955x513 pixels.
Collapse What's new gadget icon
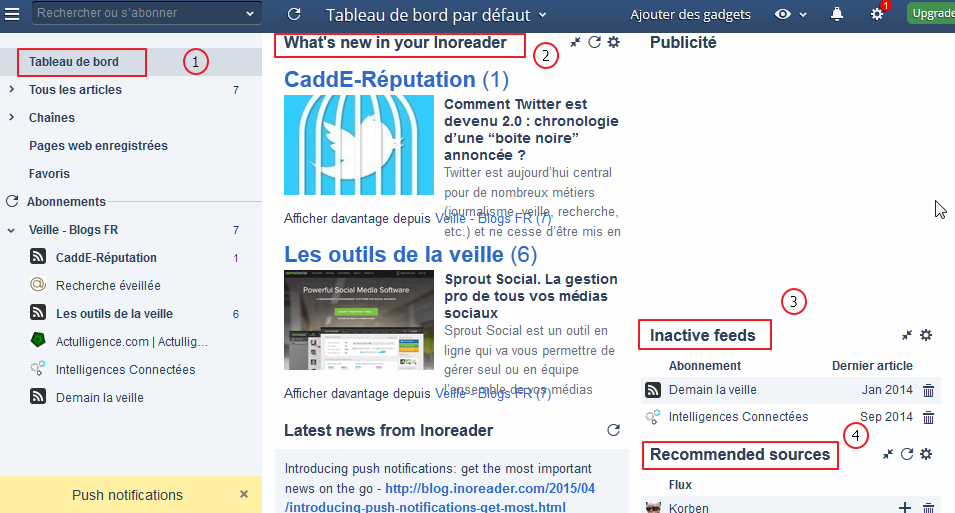click(x=575, y=42)
